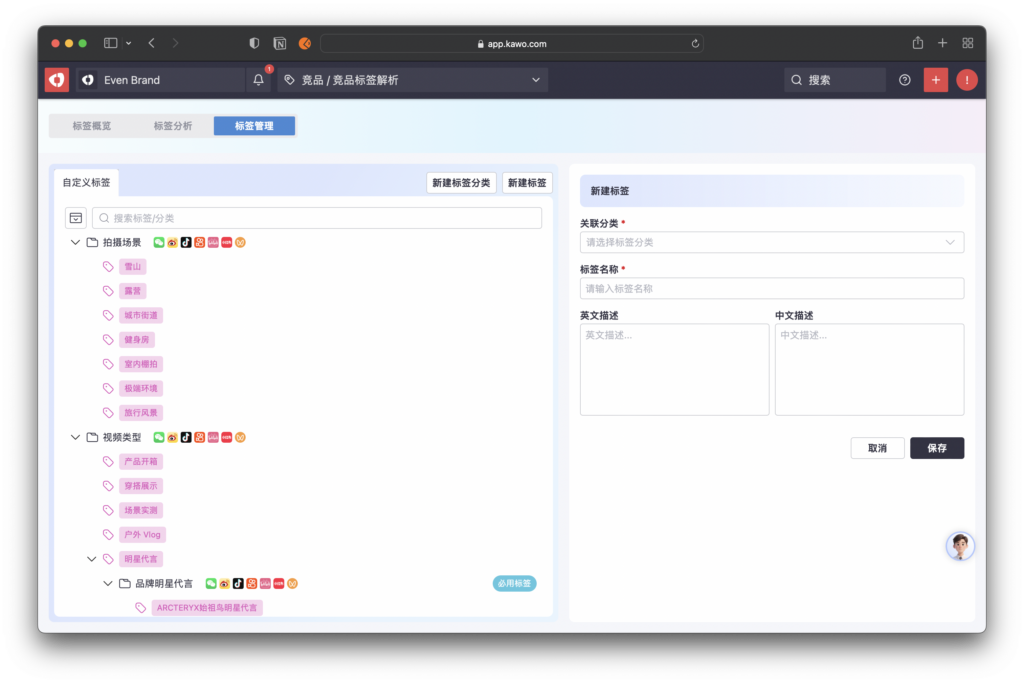
Task: Click the collapse-all archive icon beside search
Action: pos(76,218)
